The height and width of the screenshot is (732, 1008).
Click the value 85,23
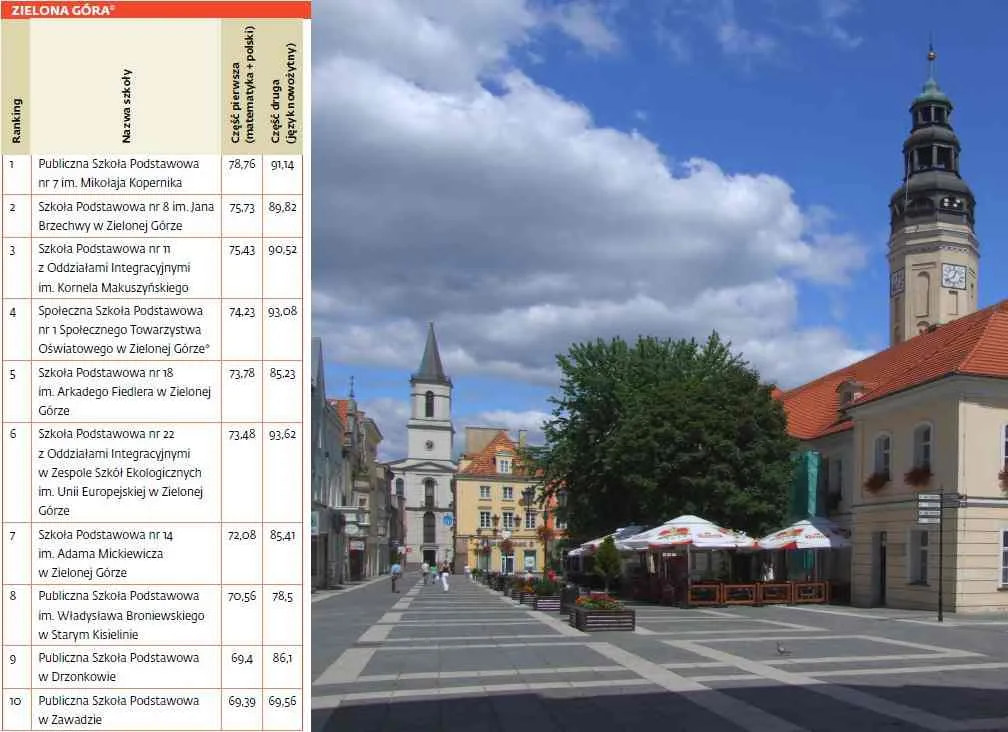(x=282, y=373)
